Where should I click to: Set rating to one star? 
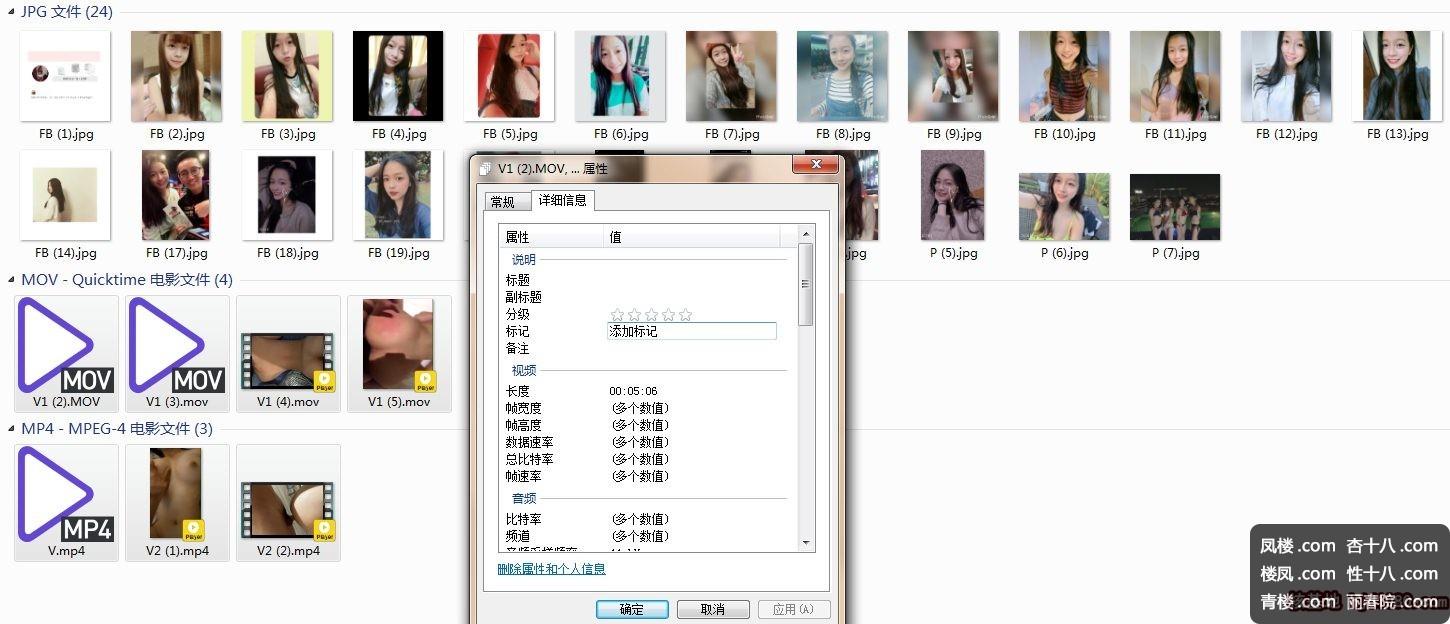(x=617, y=315)
